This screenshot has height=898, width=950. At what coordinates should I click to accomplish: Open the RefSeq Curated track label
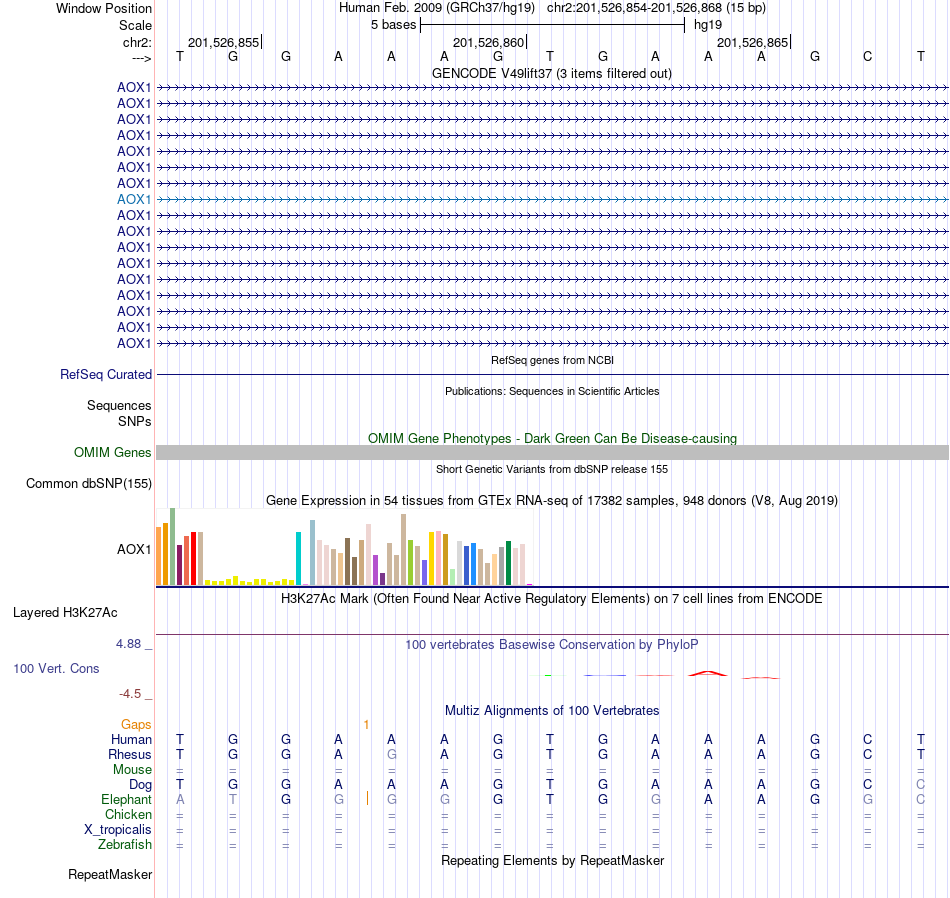coord(106,374)
